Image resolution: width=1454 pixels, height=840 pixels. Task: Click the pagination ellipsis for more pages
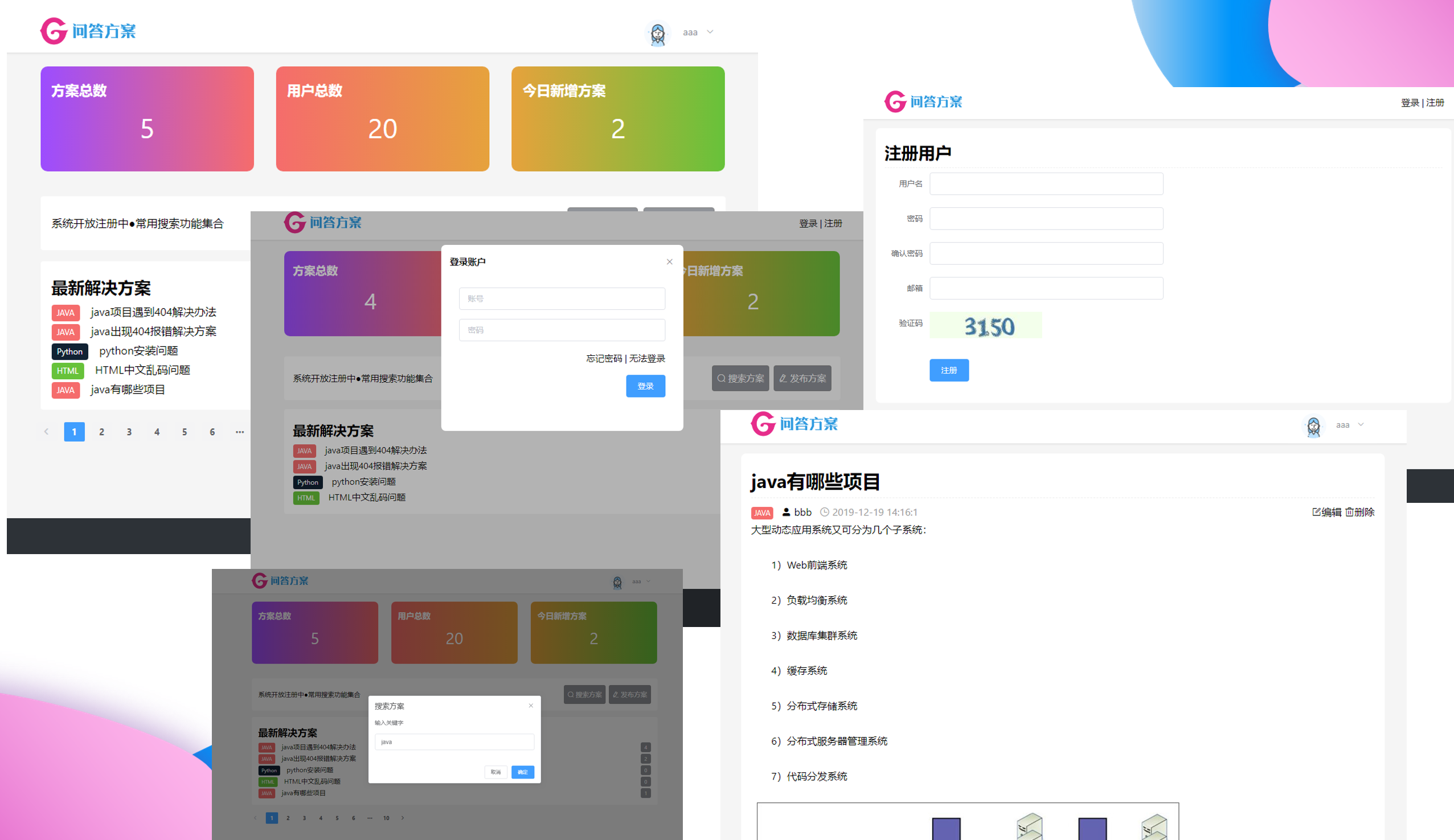239,432
